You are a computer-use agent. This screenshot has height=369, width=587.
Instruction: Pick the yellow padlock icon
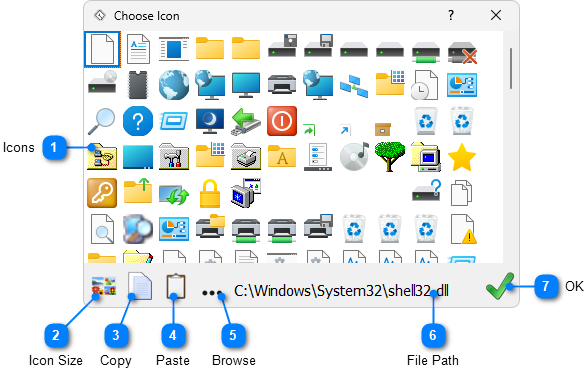(x=210, y=193)
